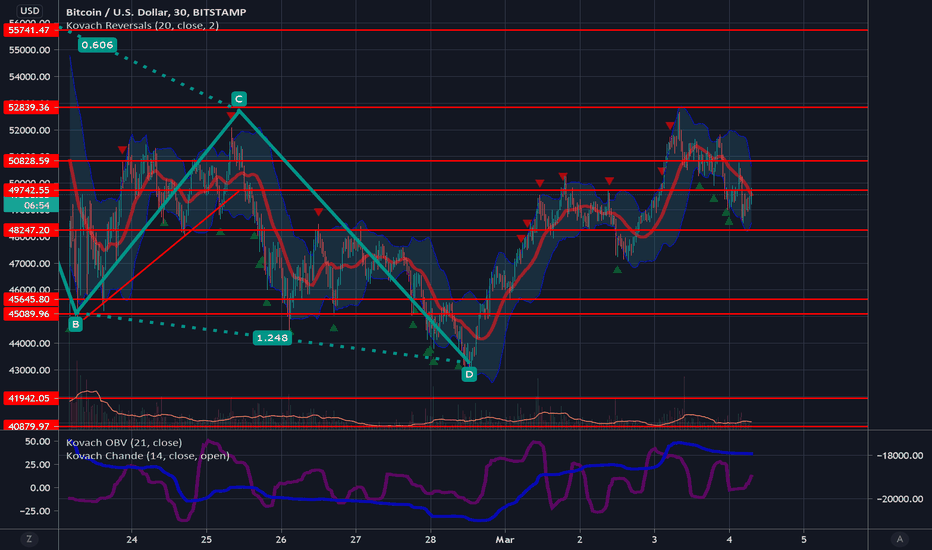Image resolution: width=932 pixels, height=550 pixels.
Task: Select the 48247.20 horizontal line label
Action: (29, 230)
